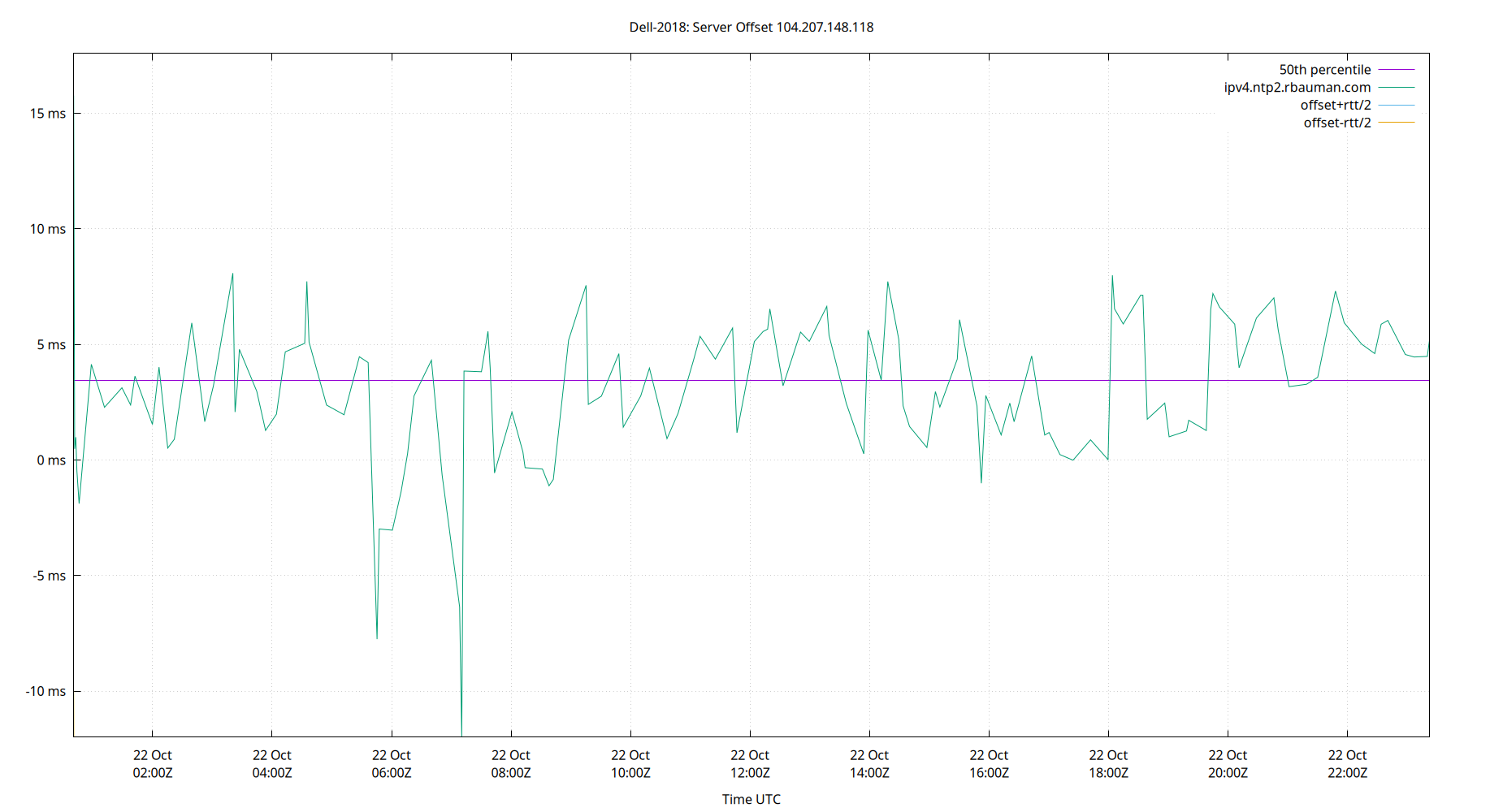Click the 15 ms y-axis label
Viewport: 1503px width, 812px height.
pos(48,114)
